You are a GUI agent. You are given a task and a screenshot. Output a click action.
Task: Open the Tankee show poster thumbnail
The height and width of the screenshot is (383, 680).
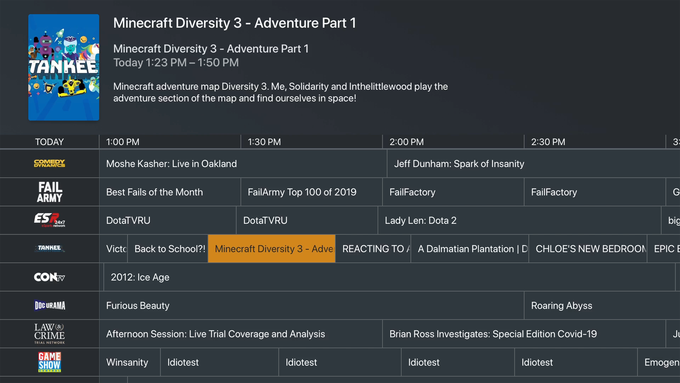point(64,67)
